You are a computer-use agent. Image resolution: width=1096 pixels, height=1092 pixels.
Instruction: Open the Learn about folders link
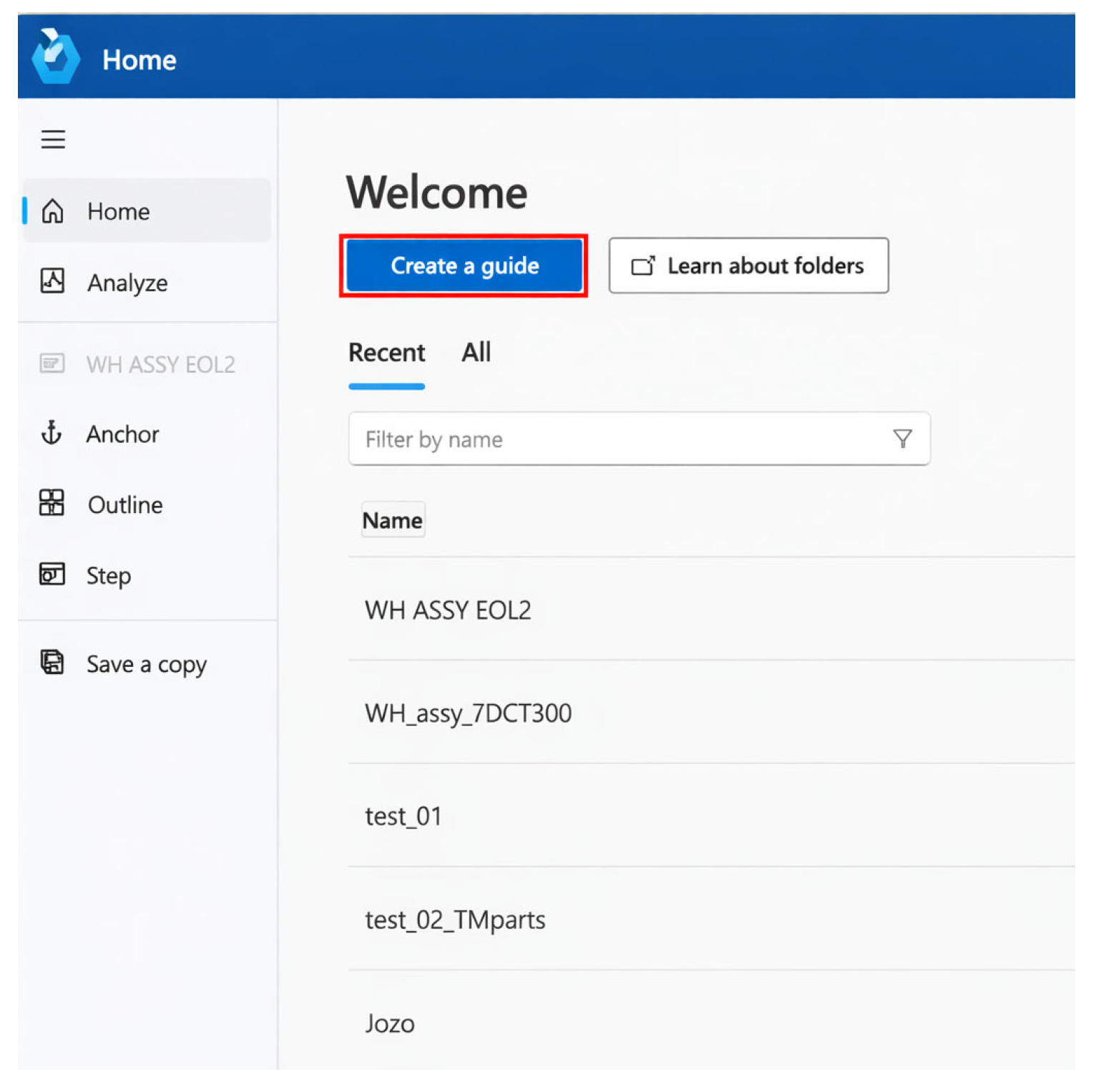click(x=748, y=265)
